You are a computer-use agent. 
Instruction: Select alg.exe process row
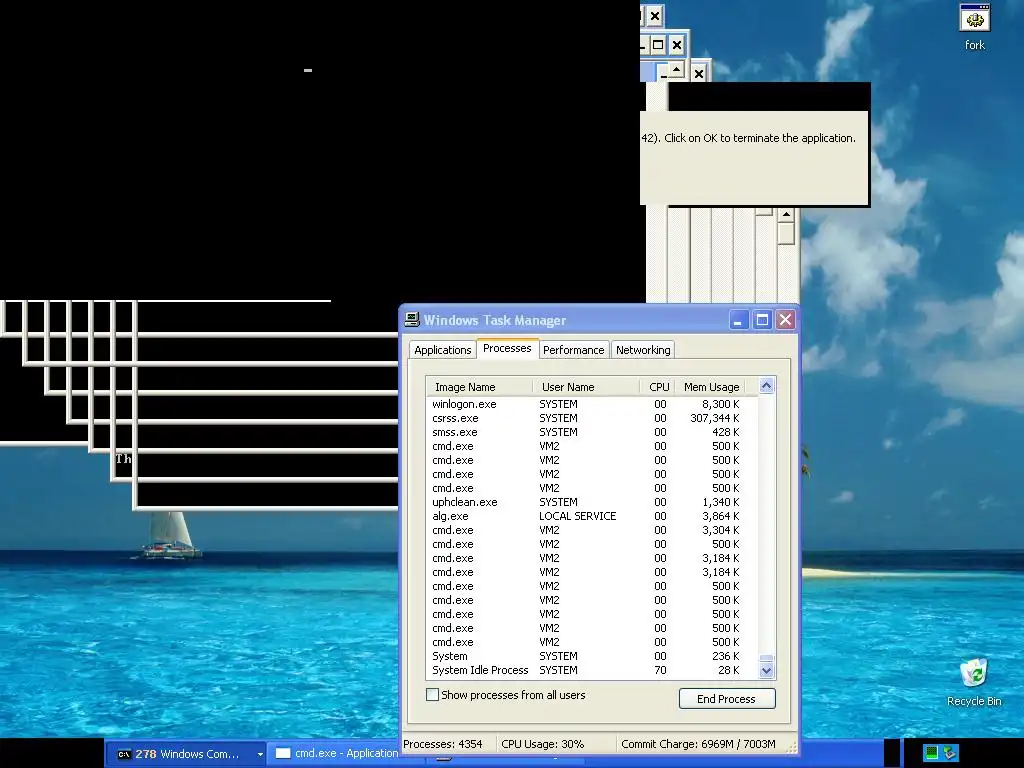(592, 516)
